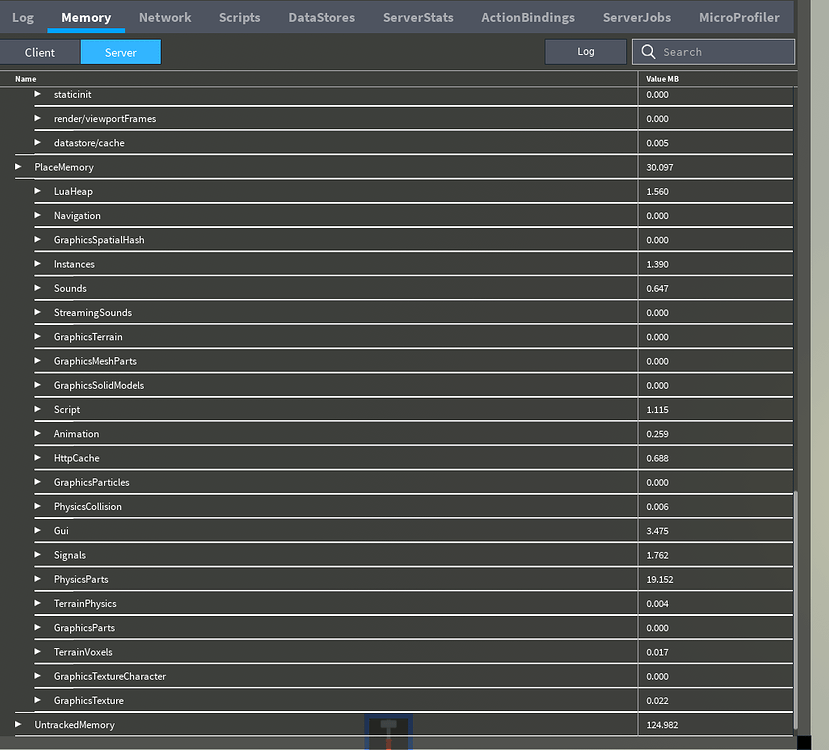Open the ActionBindings tab
The width and height of the screenshot is (829, 750).
(x=528, y=17)
